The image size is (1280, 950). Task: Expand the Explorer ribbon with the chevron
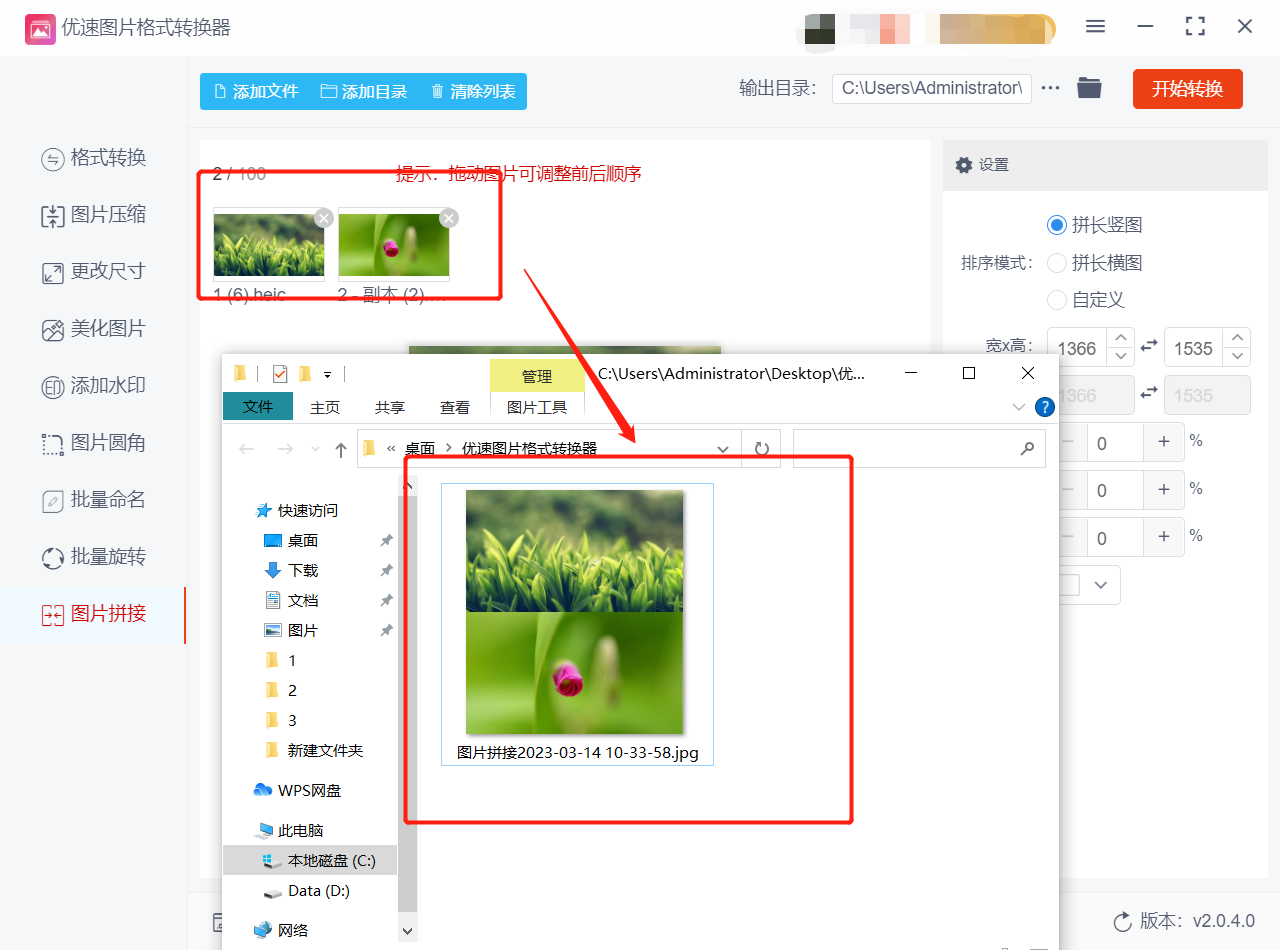[x=1019, y=407]
